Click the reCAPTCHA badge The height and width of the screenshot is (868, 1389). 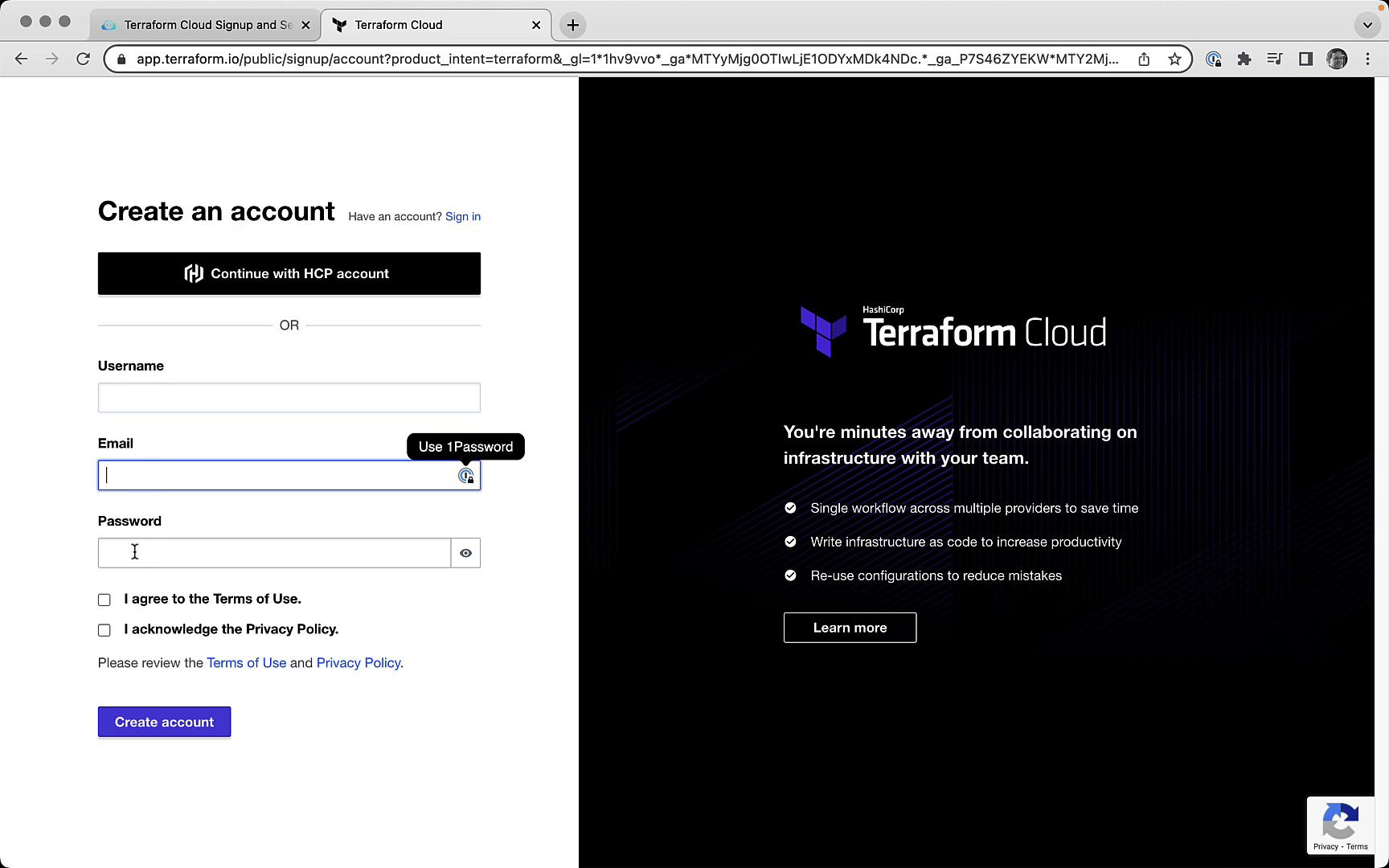click(1340, 825)
